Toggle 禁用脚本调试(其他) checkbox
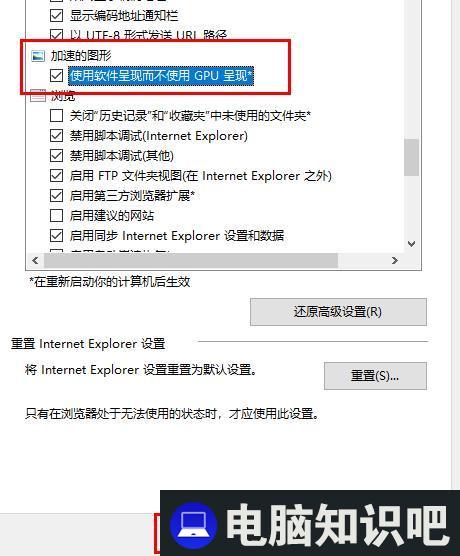Screen dimensions: 460x556 (56, 155)
